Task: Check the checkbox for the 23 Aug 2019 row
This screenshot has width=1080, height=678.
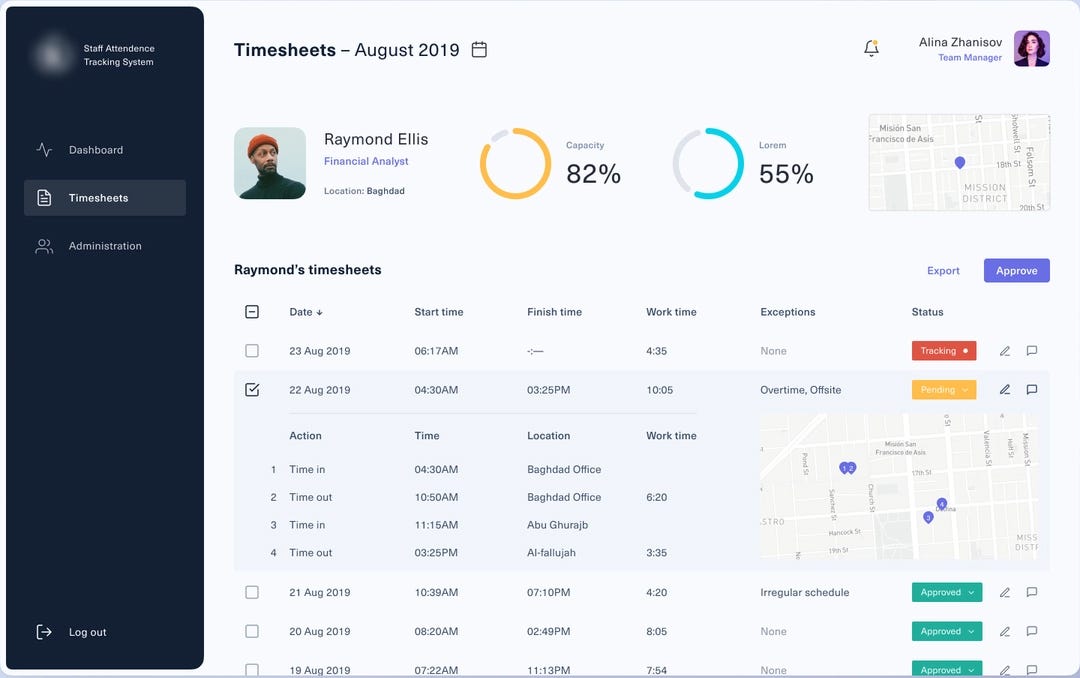Action: (252, 351)
